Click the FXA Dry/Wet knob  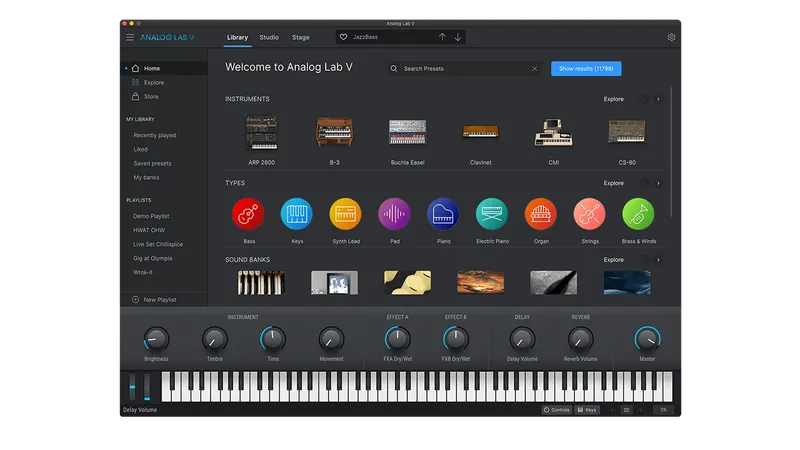coord(397,339)
